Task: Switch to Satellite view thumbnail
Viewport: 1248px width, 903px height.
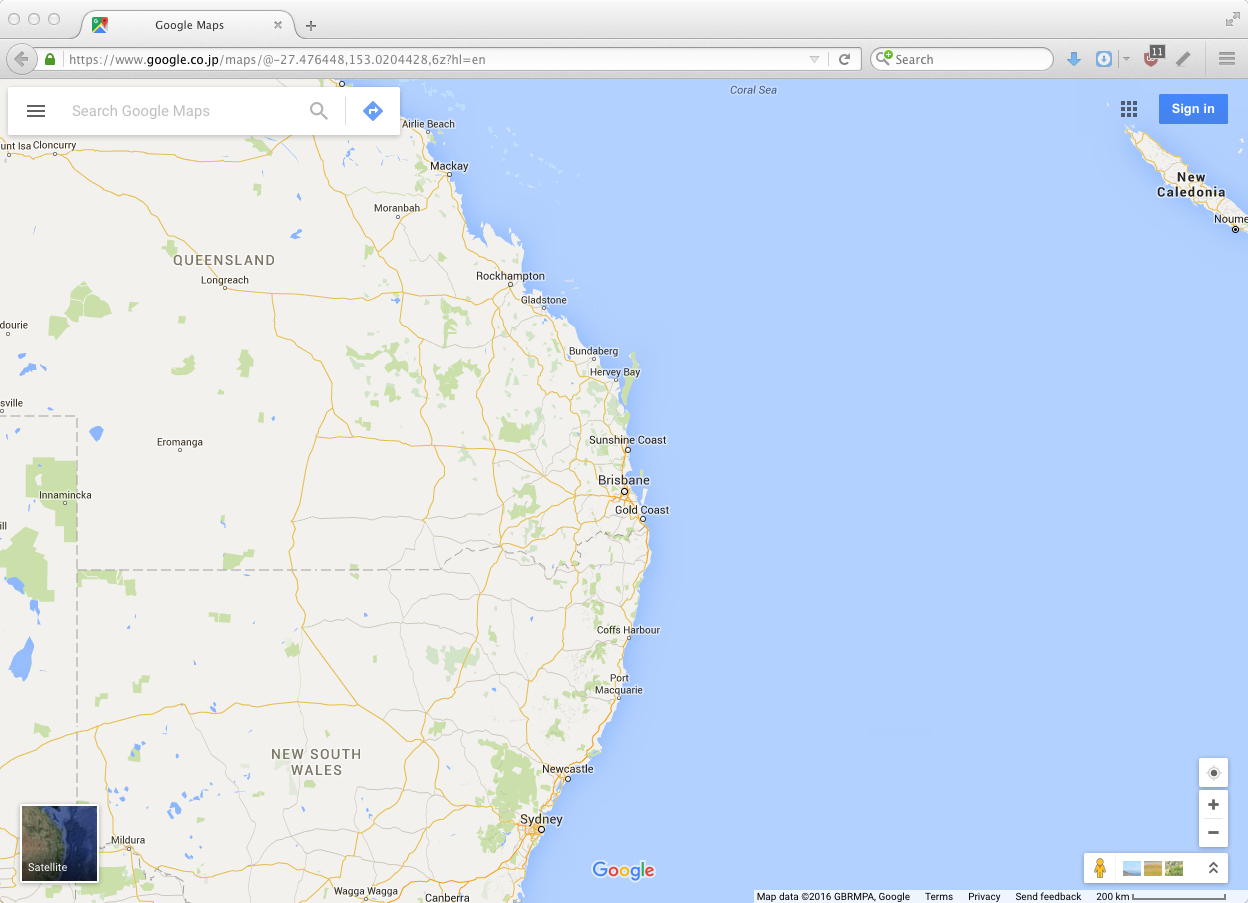Action: [x=59, y=843]
